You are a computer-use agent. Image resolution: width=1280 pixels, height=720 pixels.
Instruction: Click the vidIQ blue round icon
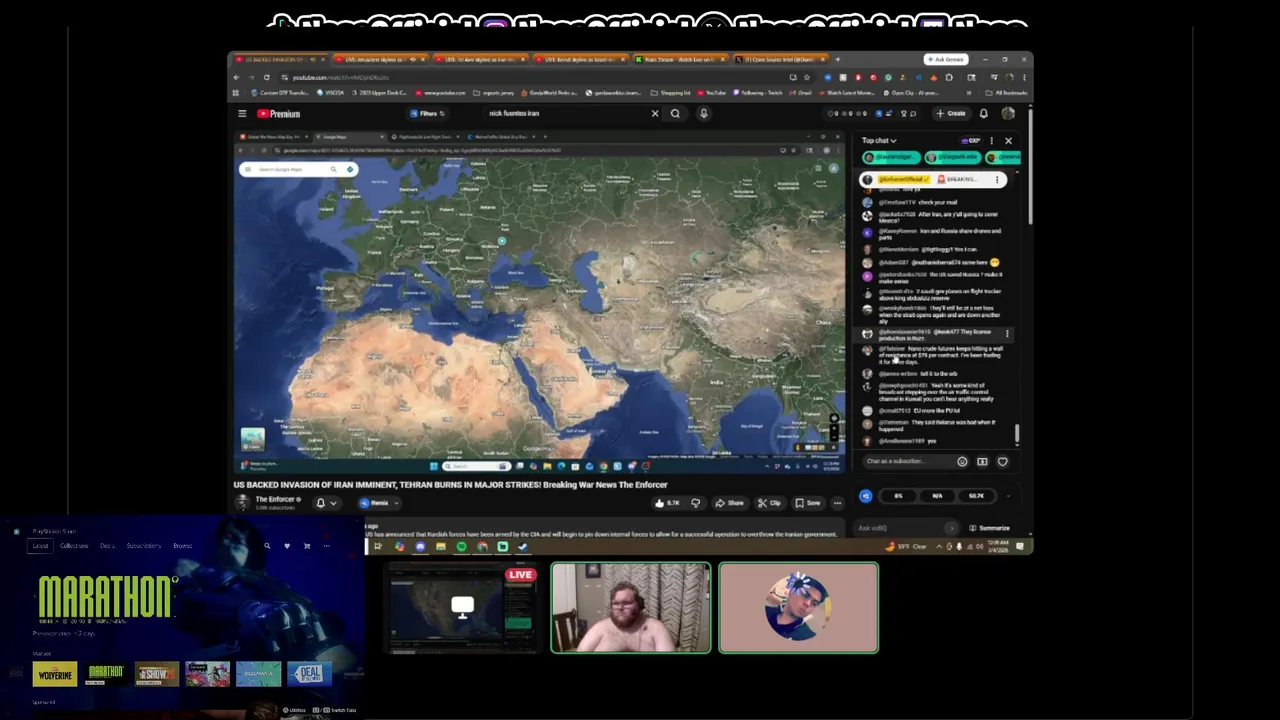(866, 496)
